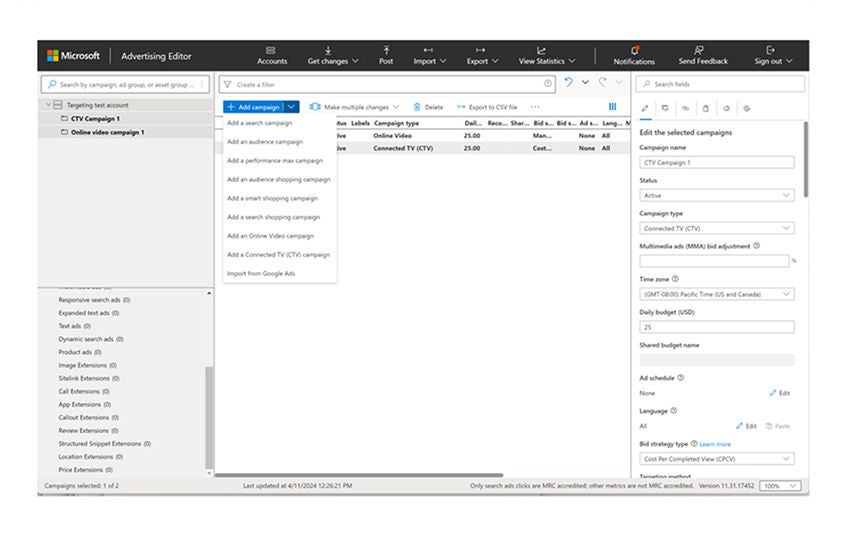Select the pencil edit tab in editor pane
Screen dimensions: 844x533
tap(645, 108)
